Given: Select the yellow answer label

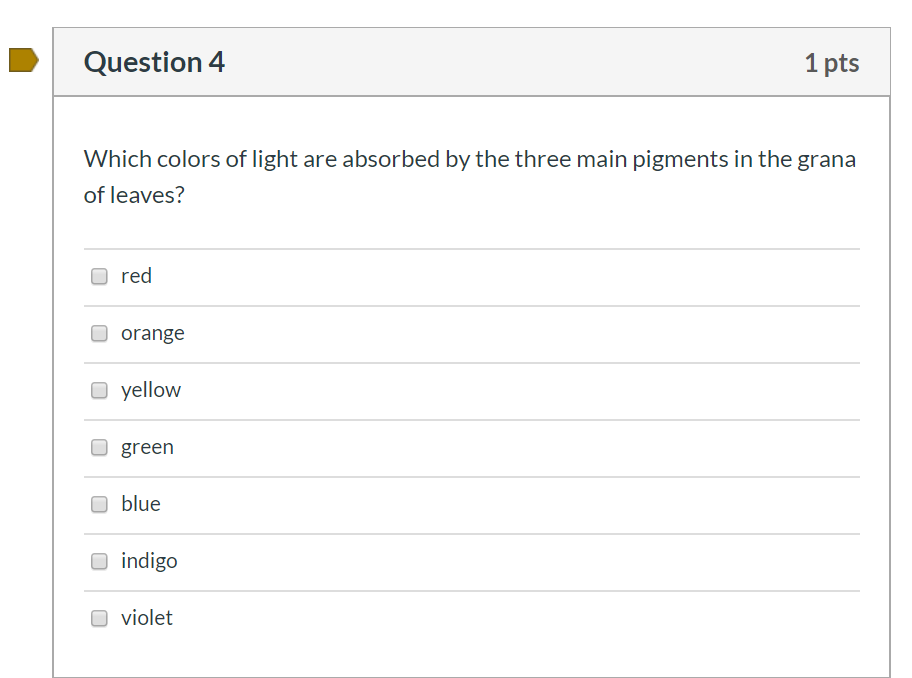Looking at the screenshot, I should tap(150, 390).
